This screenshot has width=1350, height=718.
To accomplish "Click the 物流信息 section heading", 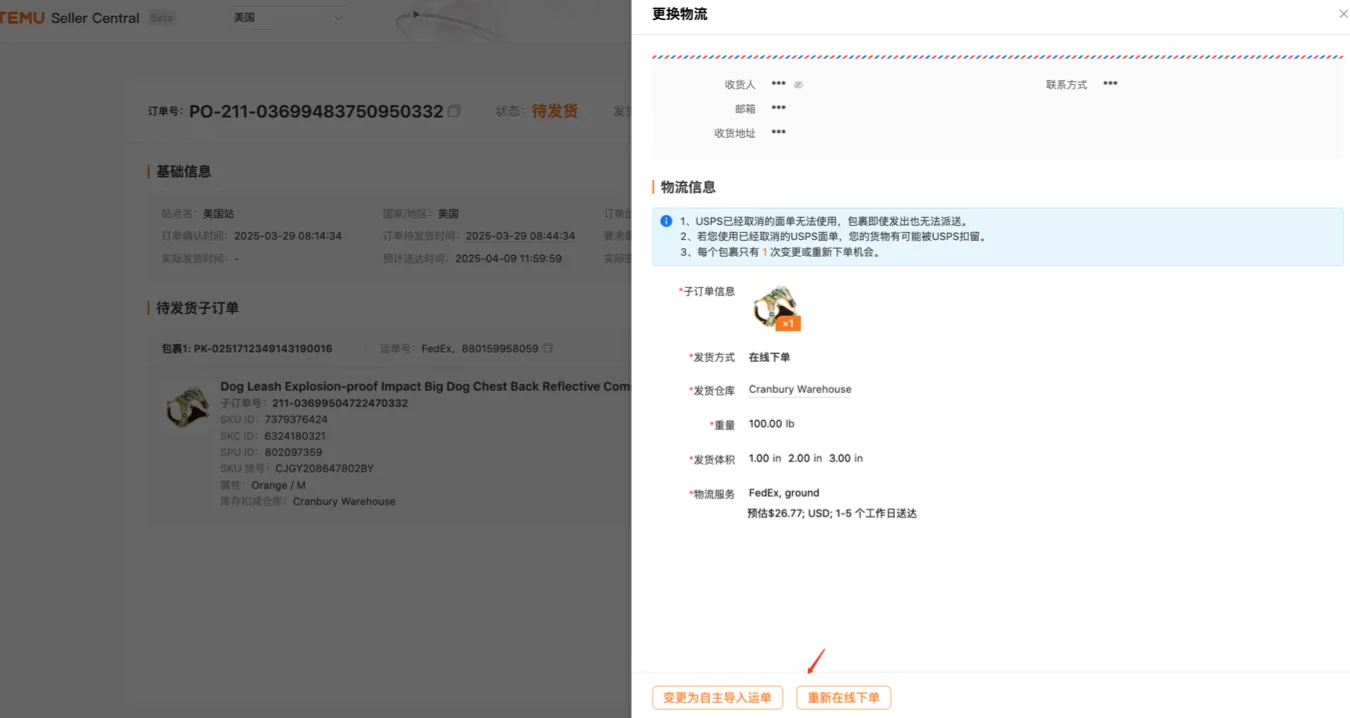I will pos(688,187).
